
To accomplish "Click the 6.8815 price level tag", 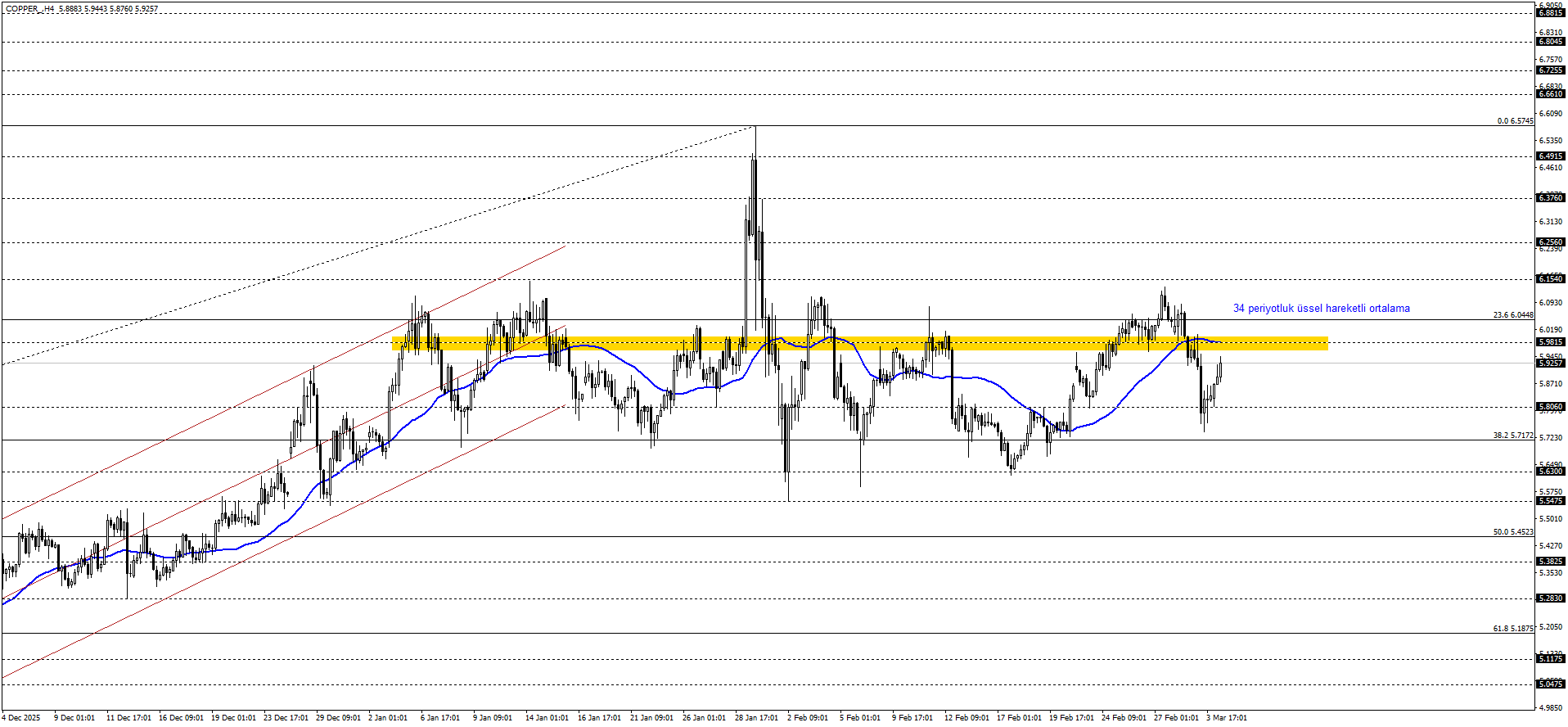I will tap(1550, 13).
